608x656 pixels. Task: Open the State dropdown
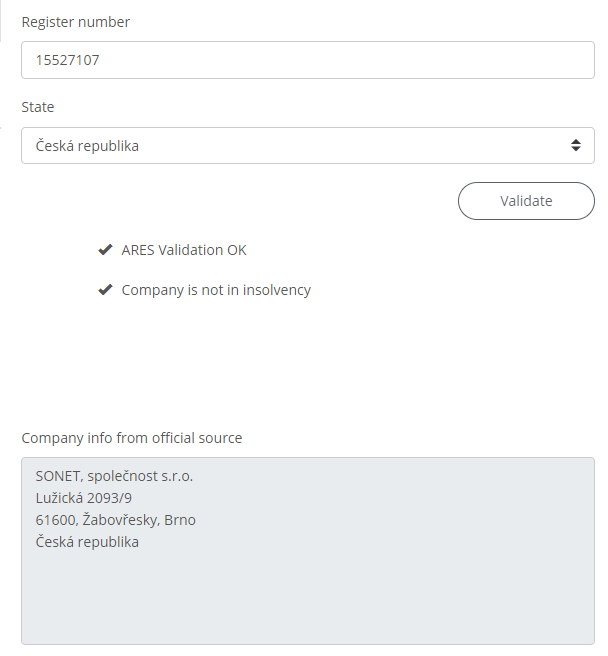308,146
